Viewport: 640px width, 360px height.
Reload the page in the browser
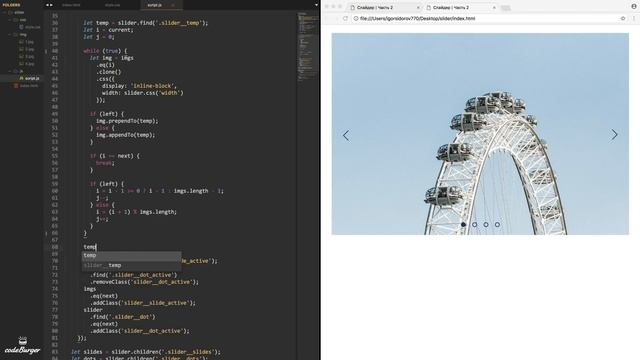click(345, 18)
